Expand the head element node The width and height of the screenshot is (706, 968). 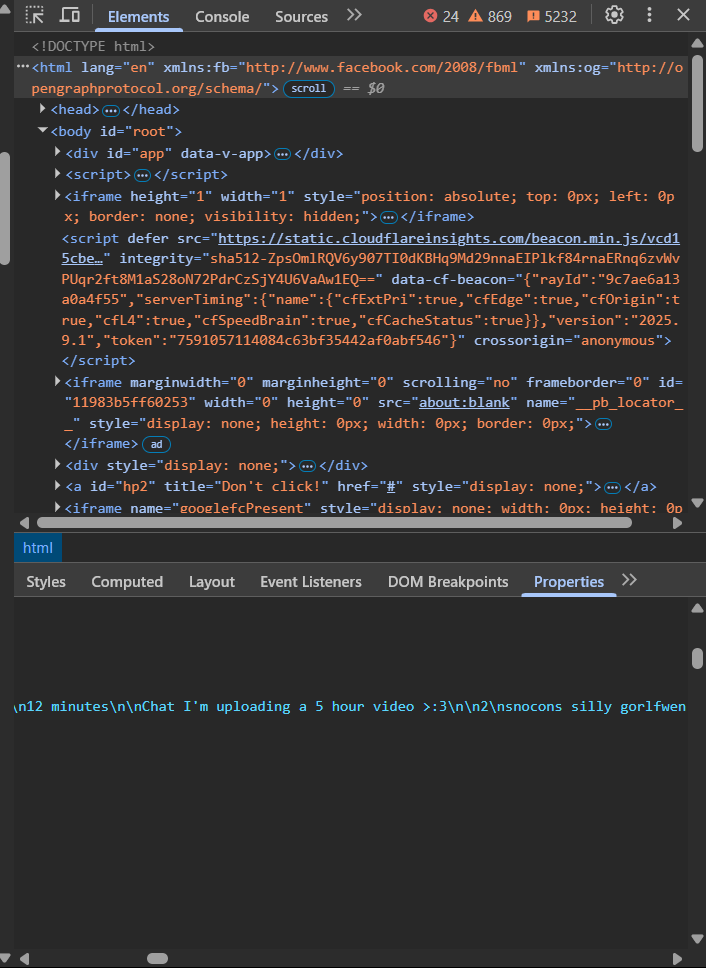(43, 109)
